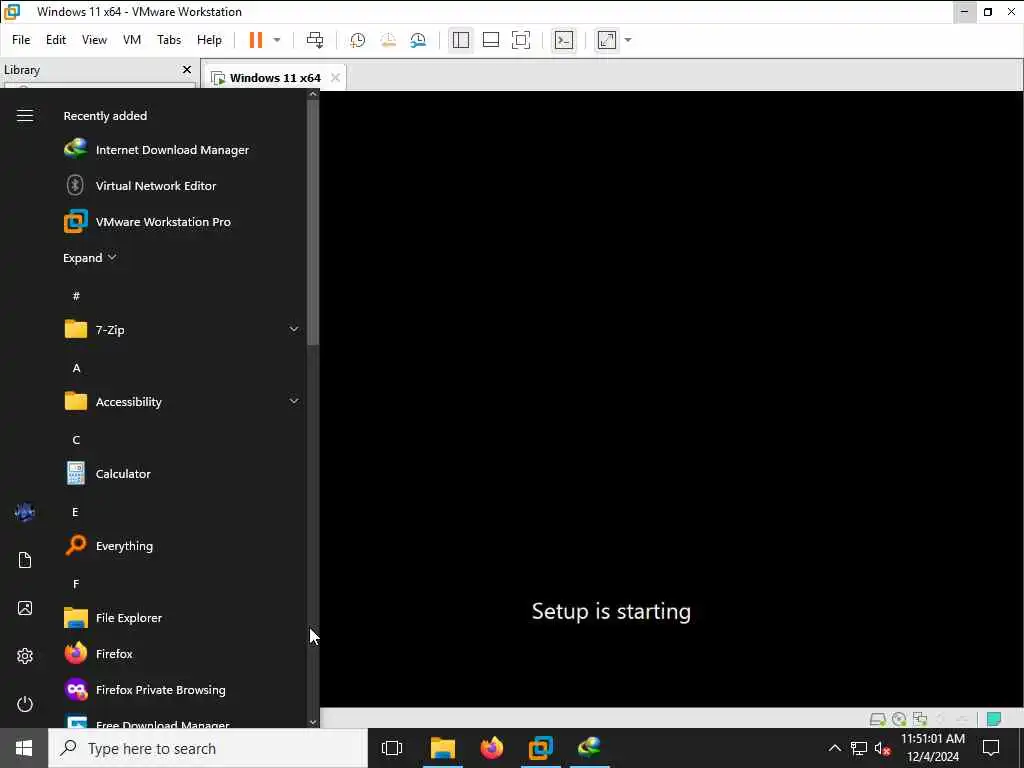This screenshot has height=768, width=1024.
Task: Toggle the console view icon
Action: 564,40
